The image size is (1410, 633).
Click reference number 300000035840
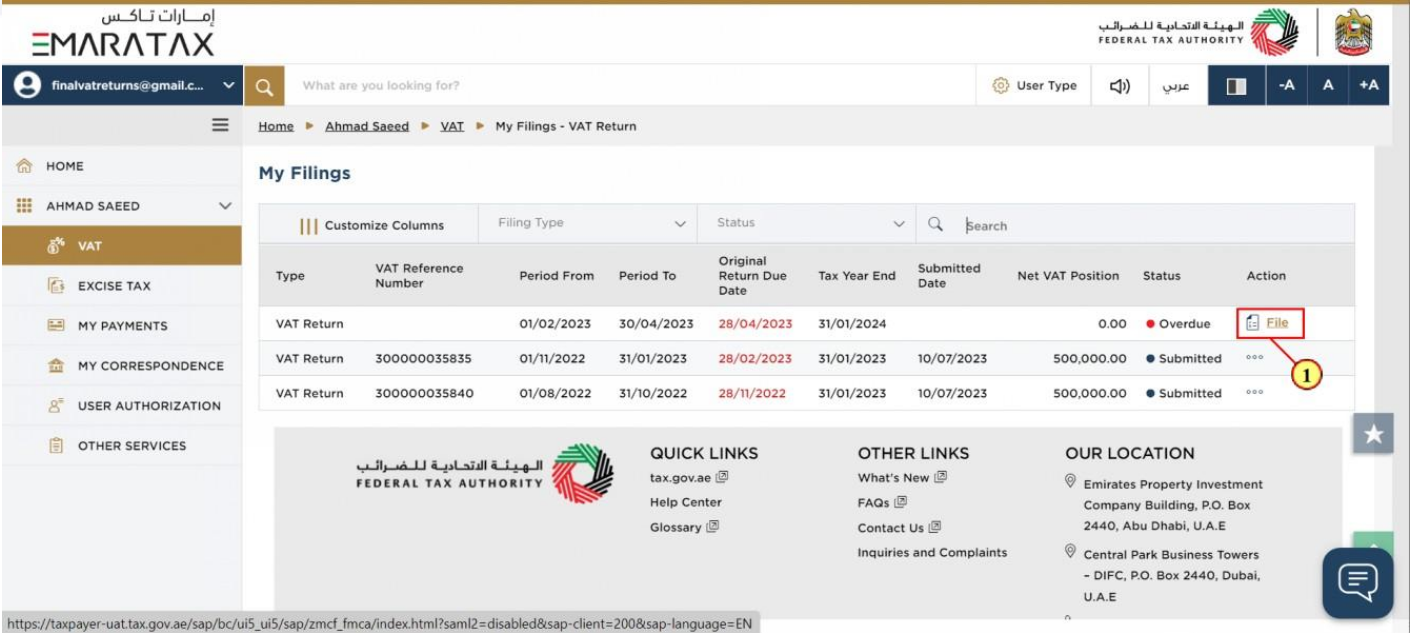pos(422,393)
